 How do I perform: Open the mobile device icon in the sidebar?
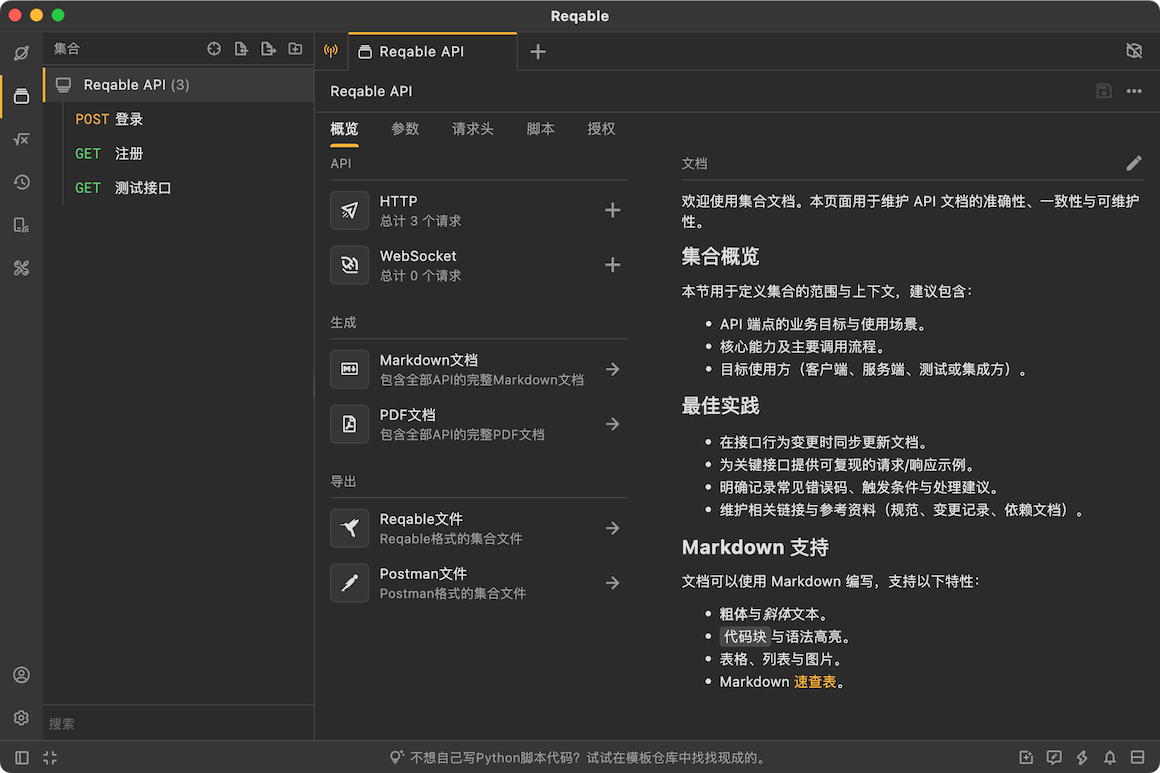(21, 225)
